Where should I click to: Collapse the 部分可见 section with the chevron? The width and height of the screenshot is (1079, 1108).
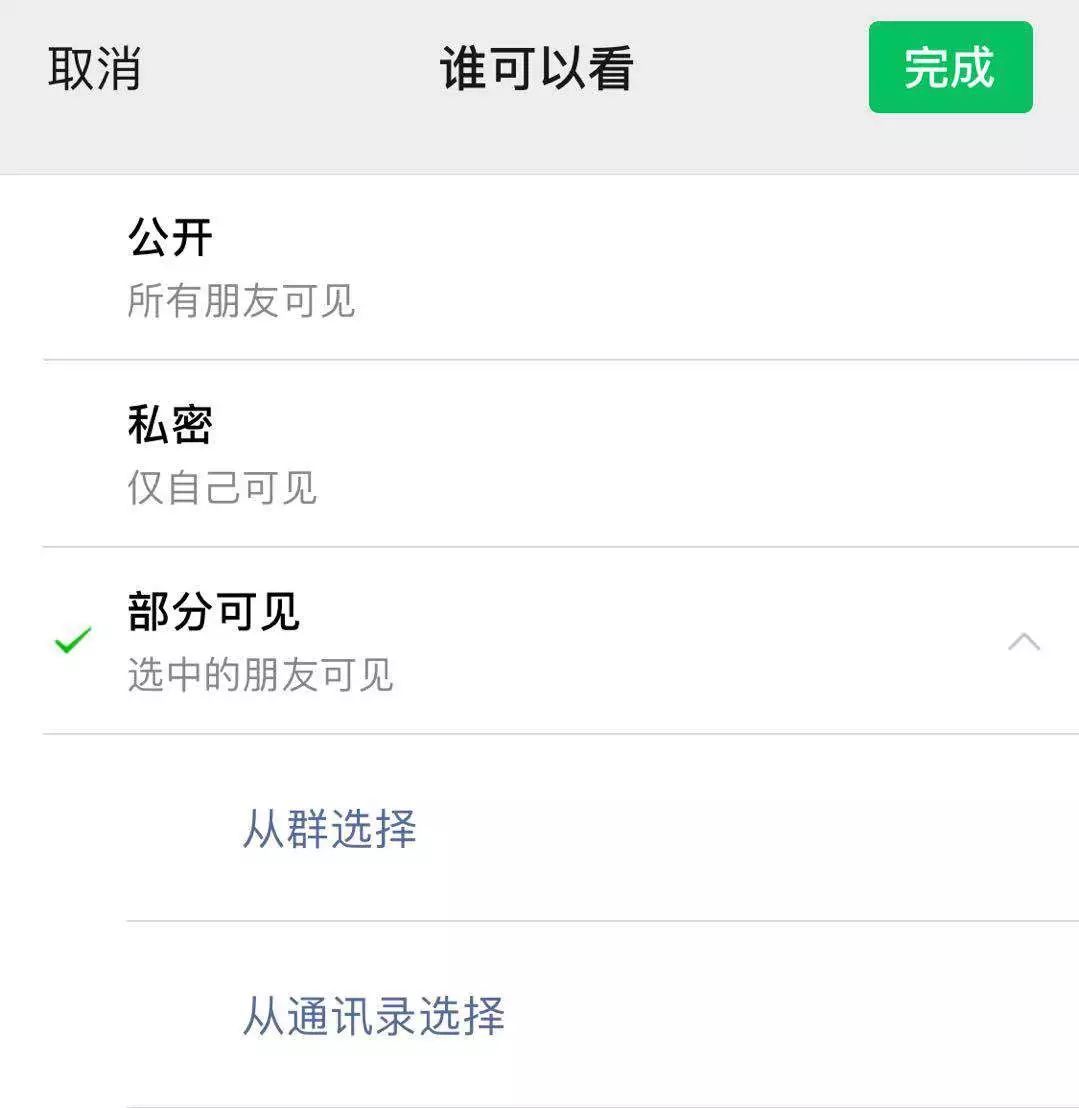click(1024, 642)
